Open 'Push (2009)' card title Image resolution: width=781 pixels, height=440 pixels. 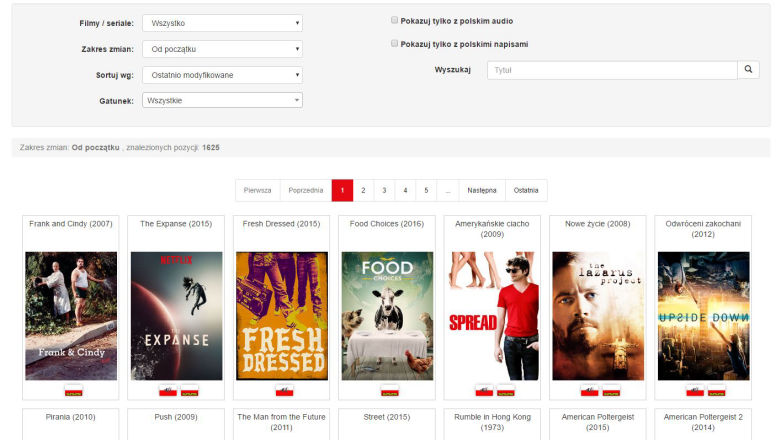tap(176, 417)
